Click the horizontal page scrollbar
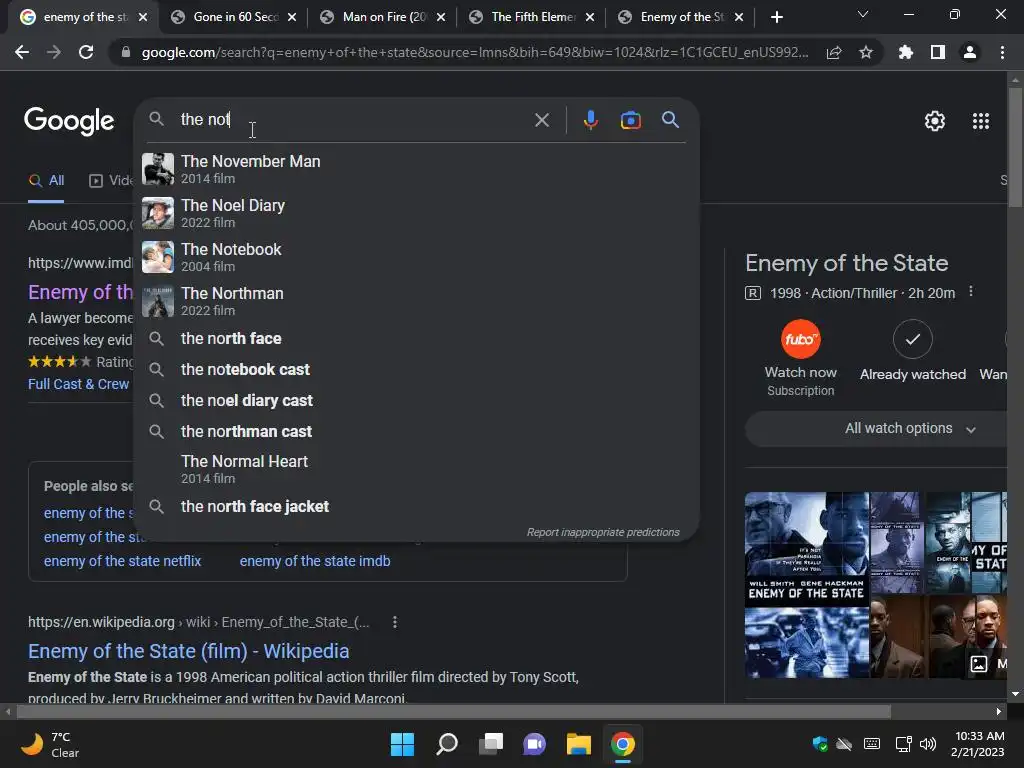This screenshot has height=768, width=1024. point(454,711)
